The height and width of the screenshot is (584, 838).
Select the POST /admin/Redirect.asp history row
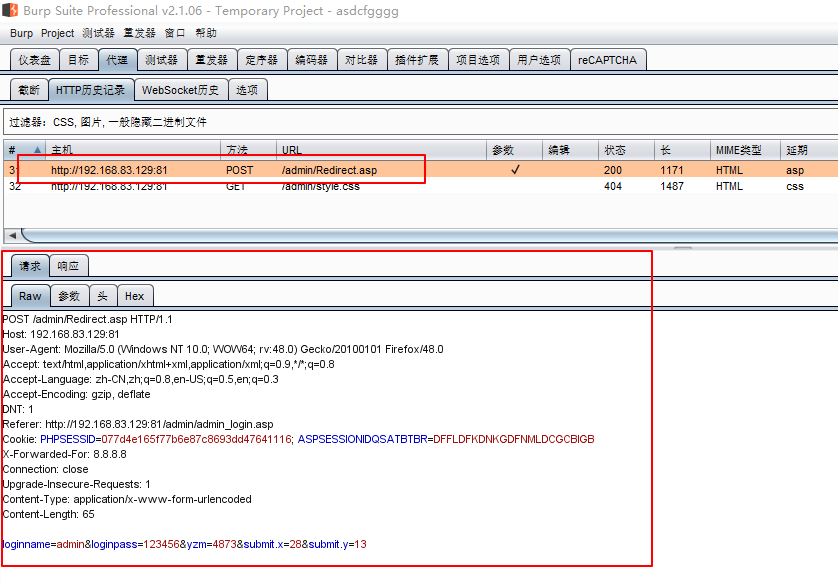[300, 170]
